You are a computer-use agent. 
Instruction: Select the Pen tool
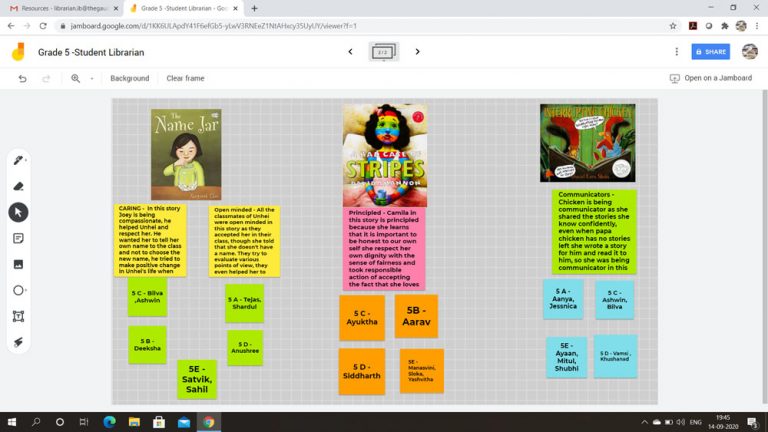[x=17, y=160]
